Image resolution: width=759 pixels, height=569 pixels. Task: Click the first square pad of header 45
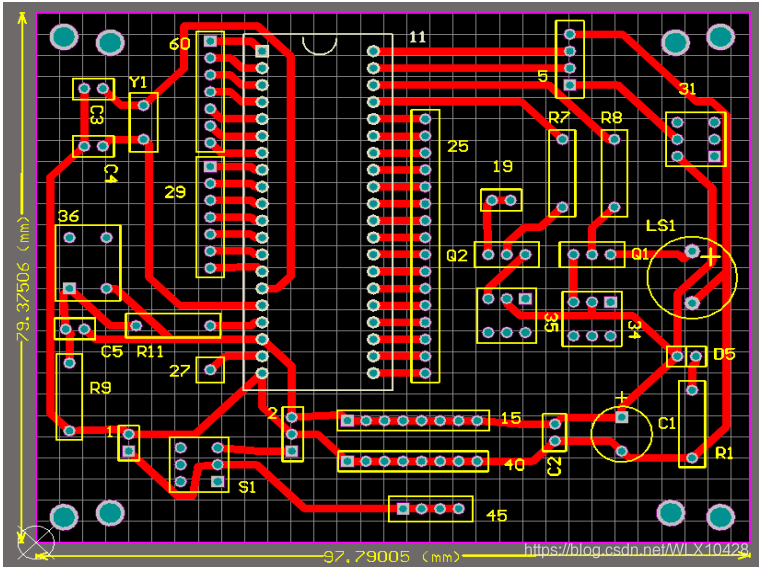(x=403, y=508)
